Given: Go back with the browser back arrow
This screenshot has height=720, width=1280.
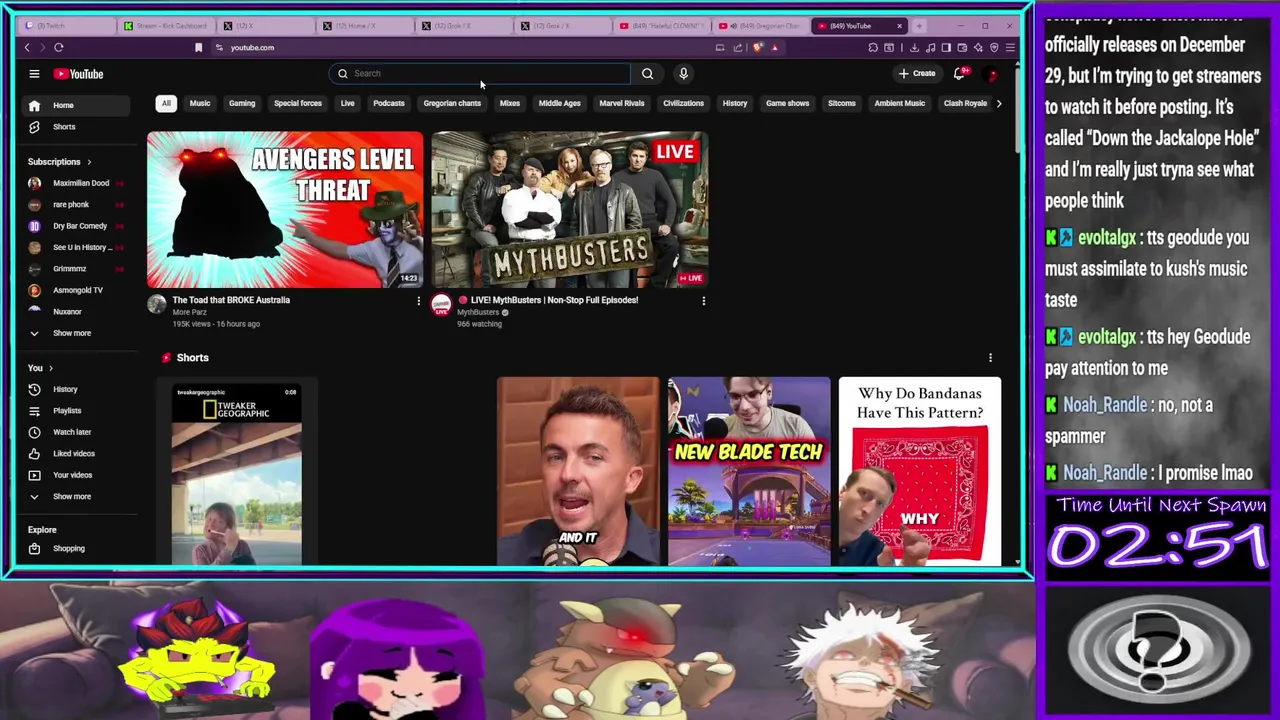Looking at the screenshot, I should click(27, 47).
